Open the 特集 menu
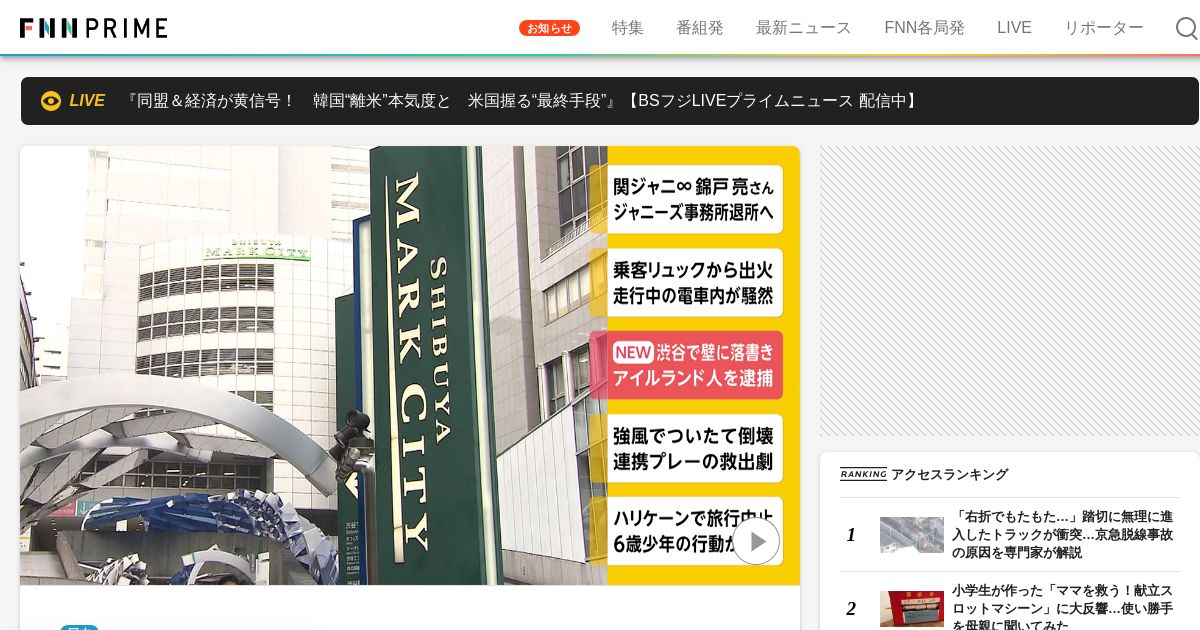This screenshot has width=1200, height=630. pos(628,28)
